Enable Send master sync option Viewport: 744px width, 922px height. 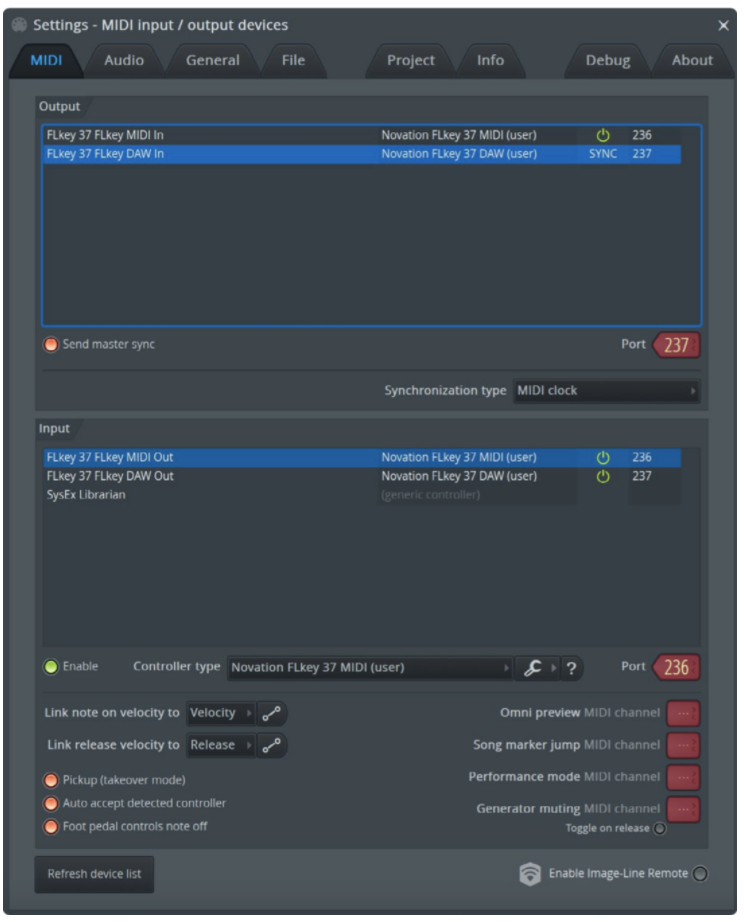51,345
